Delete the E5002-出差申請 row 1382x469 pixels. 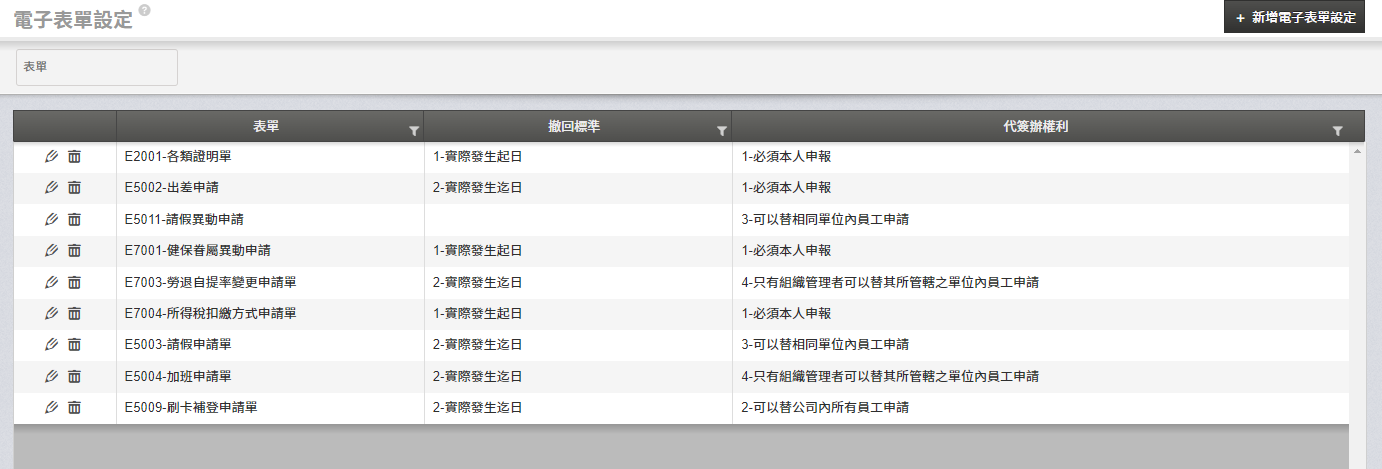point(74,187)
